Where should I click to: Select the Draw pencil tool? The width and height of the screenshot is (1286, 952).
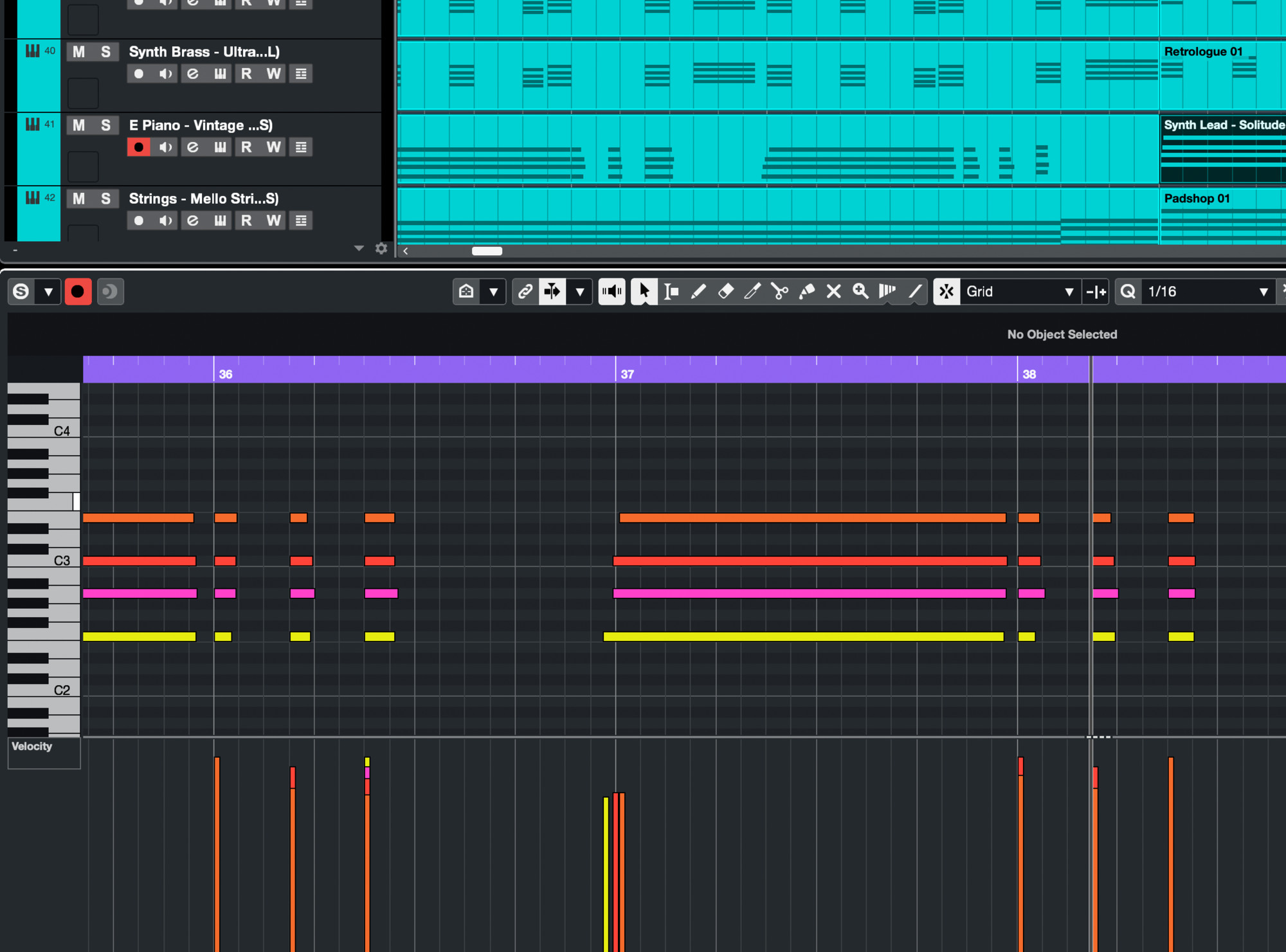698,292
